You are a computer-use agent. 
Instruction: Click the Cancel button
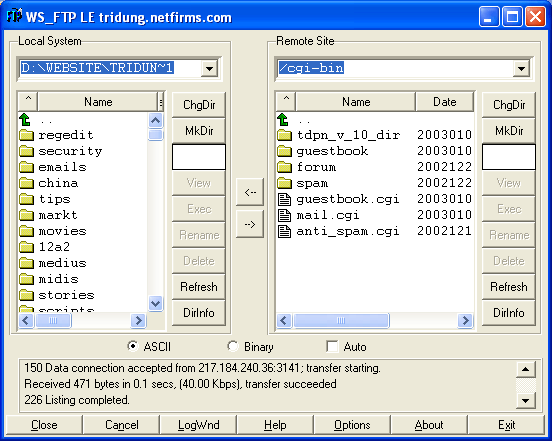pyautogui.click(x=121, y=425)
